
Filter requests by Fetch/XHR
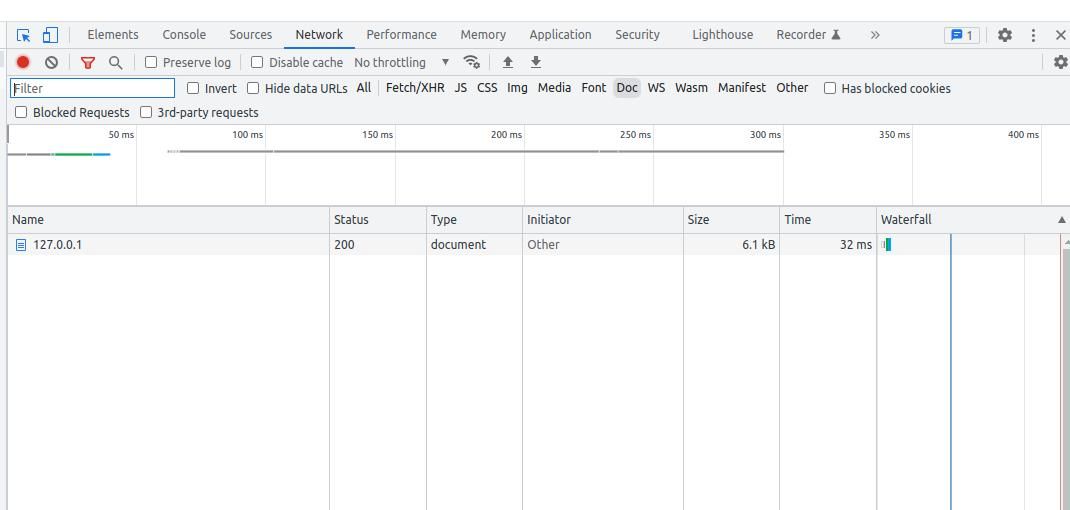click(x=415, y=88)
